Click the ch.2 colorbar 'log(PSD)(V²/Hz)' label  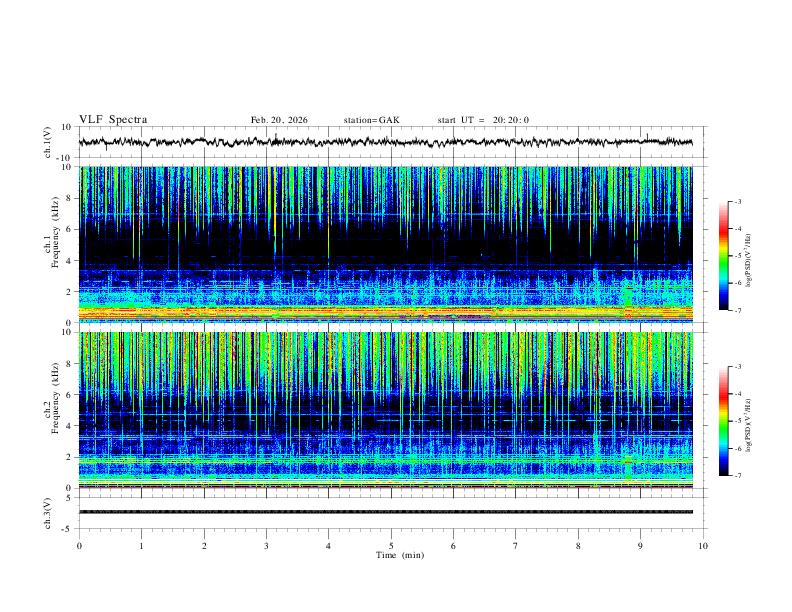tap(749, 426)
